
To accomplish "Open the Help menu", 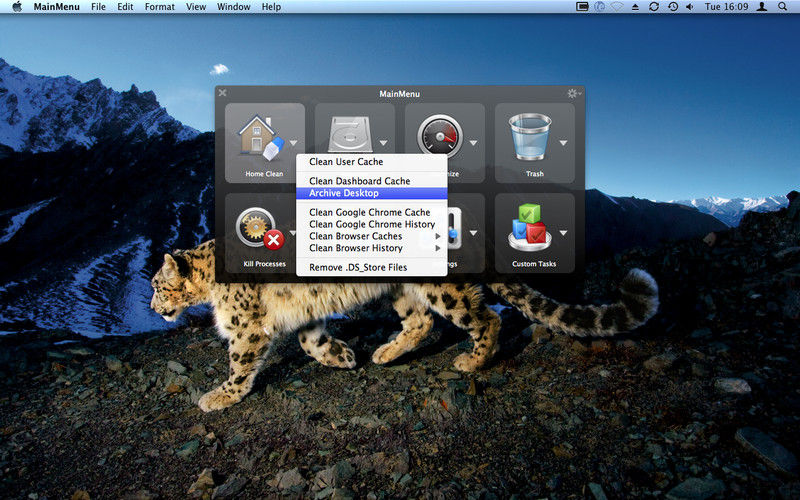I will tap(271, 7).
